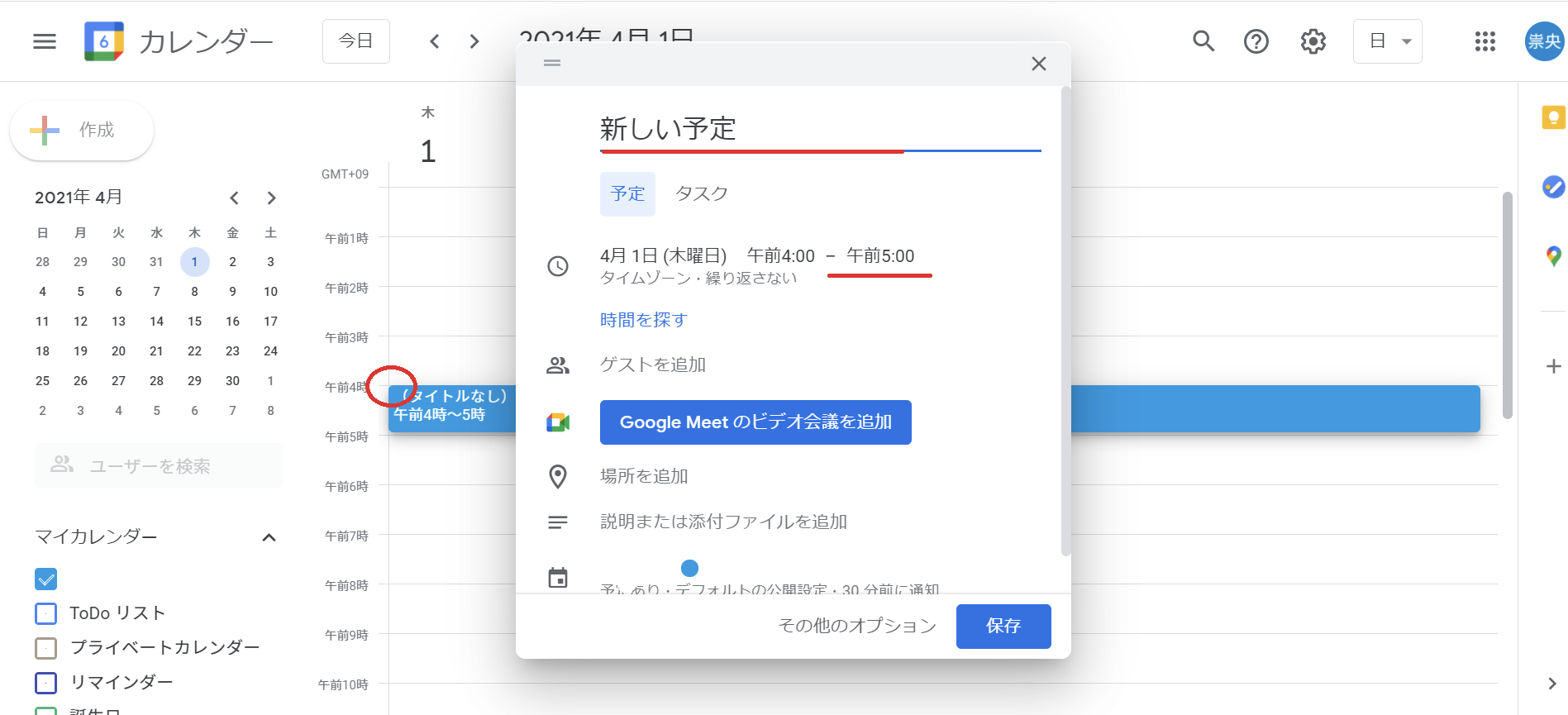The image size is (1568, 715).
Task: Go to next month in mini calendar
Action: tap(271, 198)
